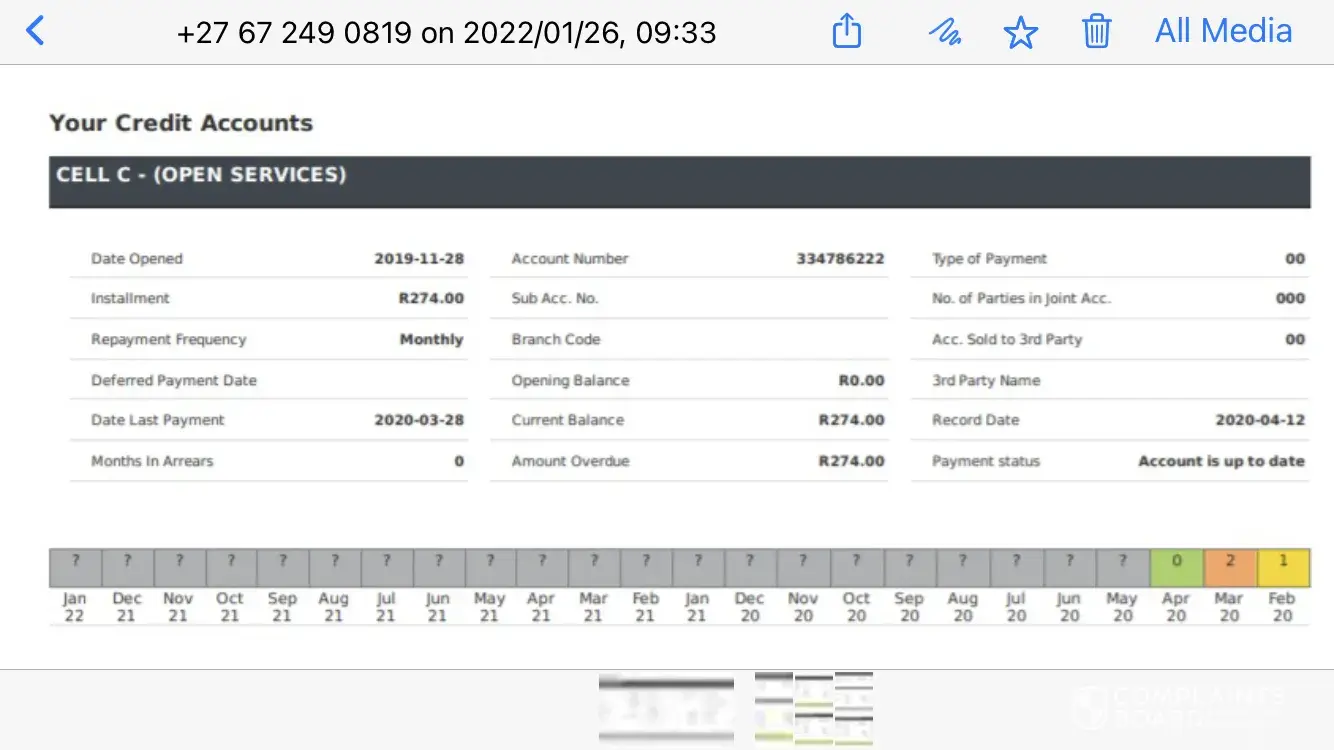Tap the 'Account is up to date' status
Image resolution: width=1334 pixels, height=750 pixels.
pyautogui.click(x=1221, y=461)
